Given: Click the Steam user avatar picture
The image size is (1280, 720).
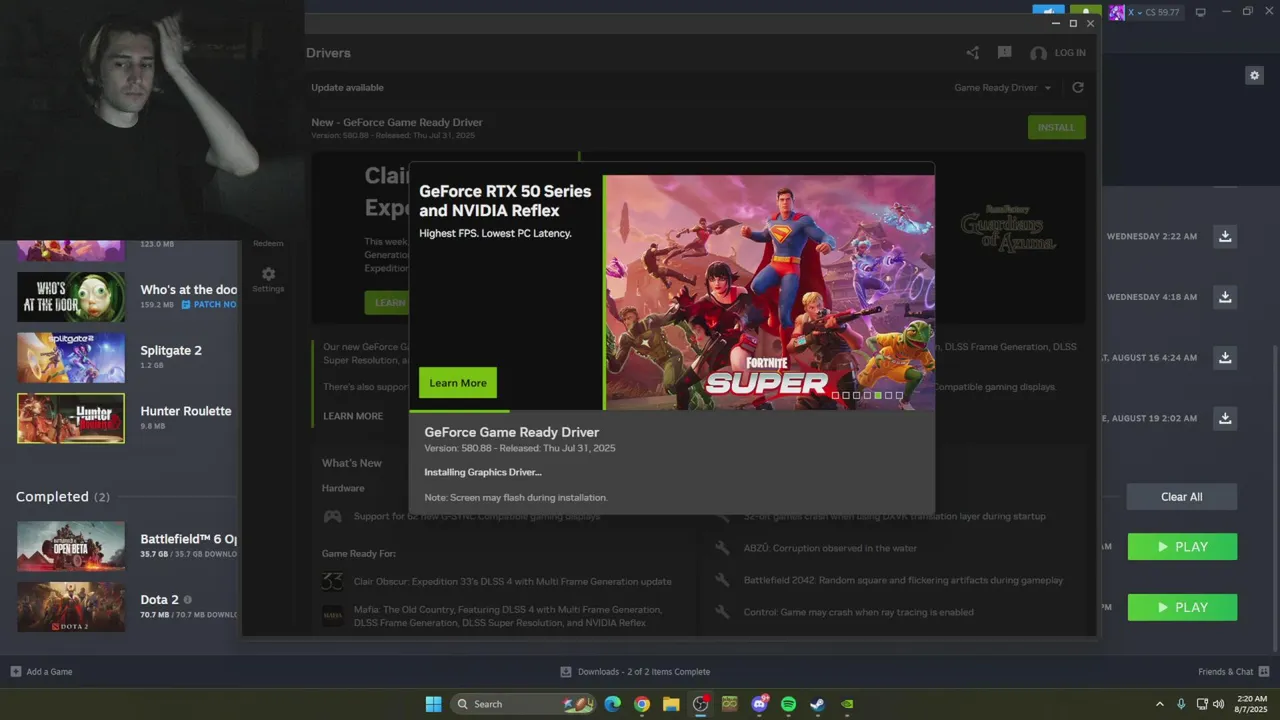Looking at the screenshot, I should click(1117, 12).
